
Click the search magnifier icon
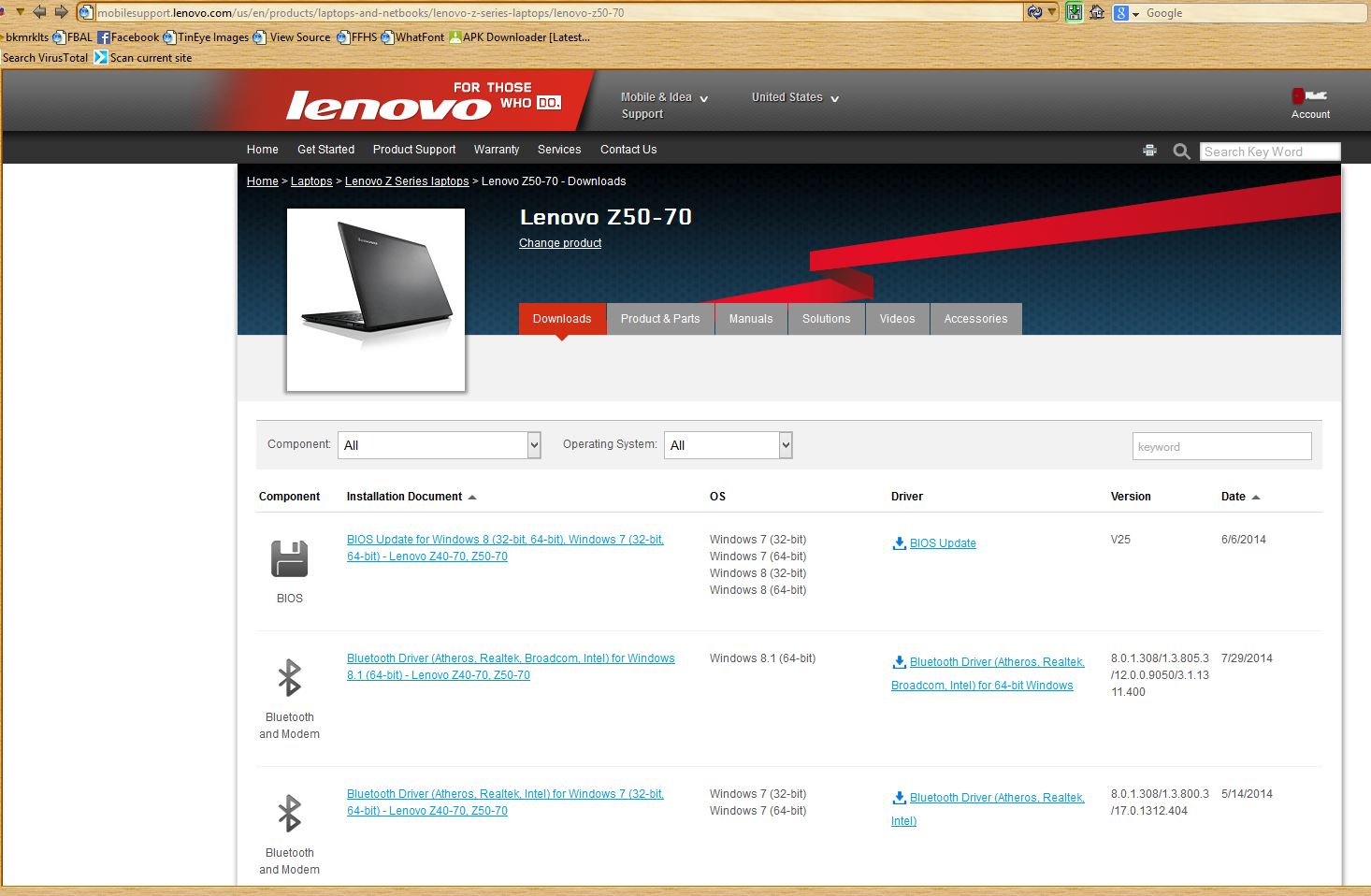pos(1181,151)
